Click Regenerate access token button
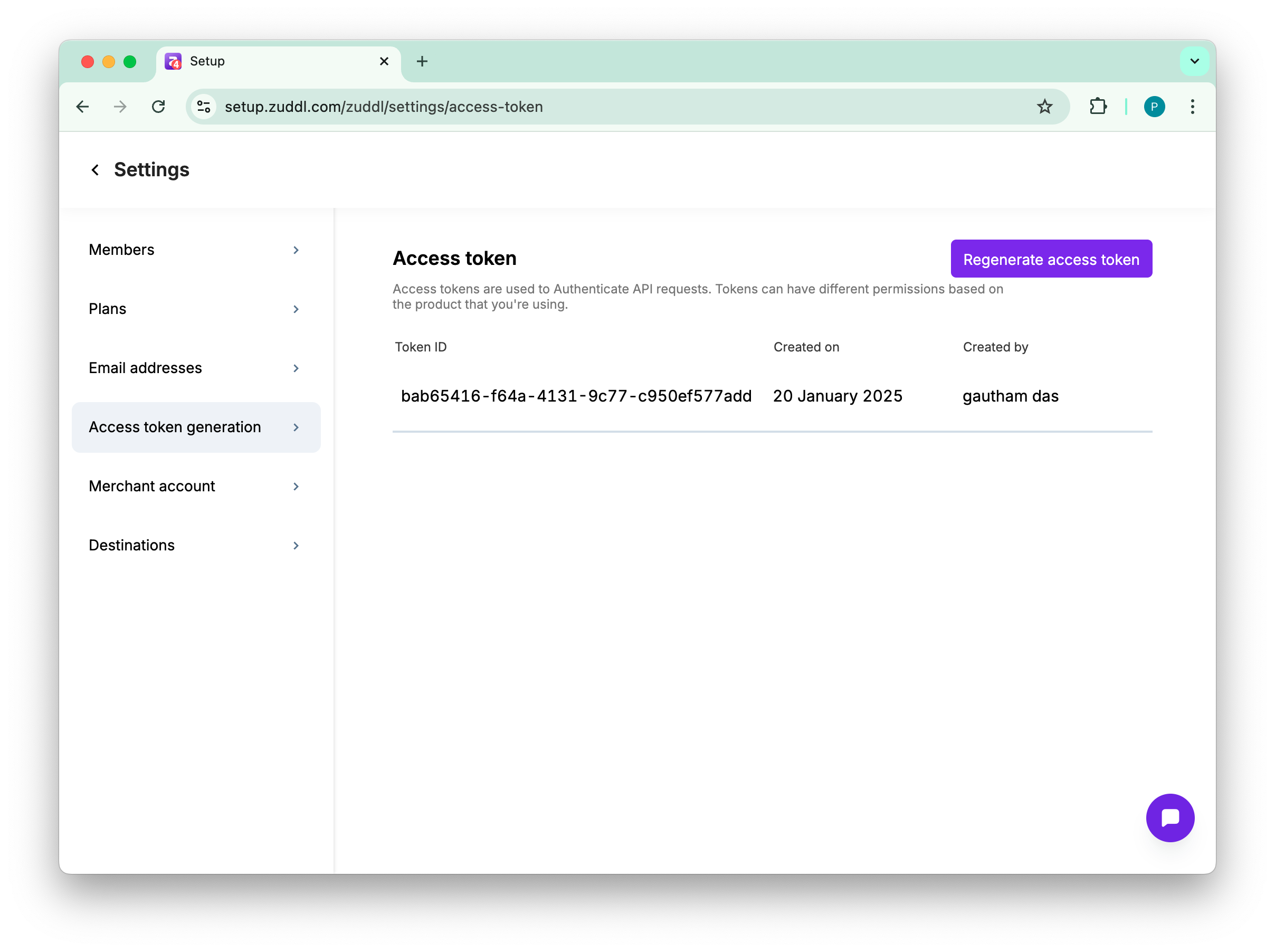The height and width of the screenshot is (952, 1275). pyautogui.click(x=1050, y=259)
